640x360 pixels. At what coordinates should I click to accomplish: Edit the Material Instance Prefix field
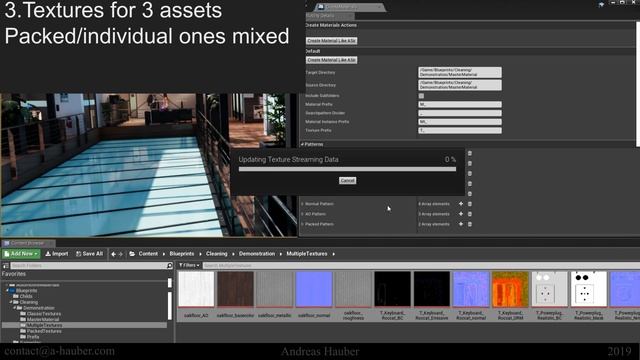pyautogui.click(x=460, y=122)
